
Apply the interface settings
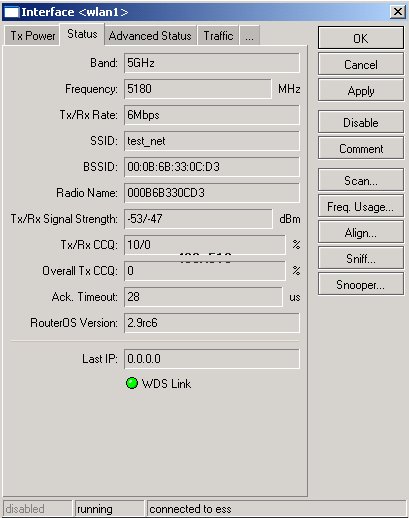[x=361, y=90]
